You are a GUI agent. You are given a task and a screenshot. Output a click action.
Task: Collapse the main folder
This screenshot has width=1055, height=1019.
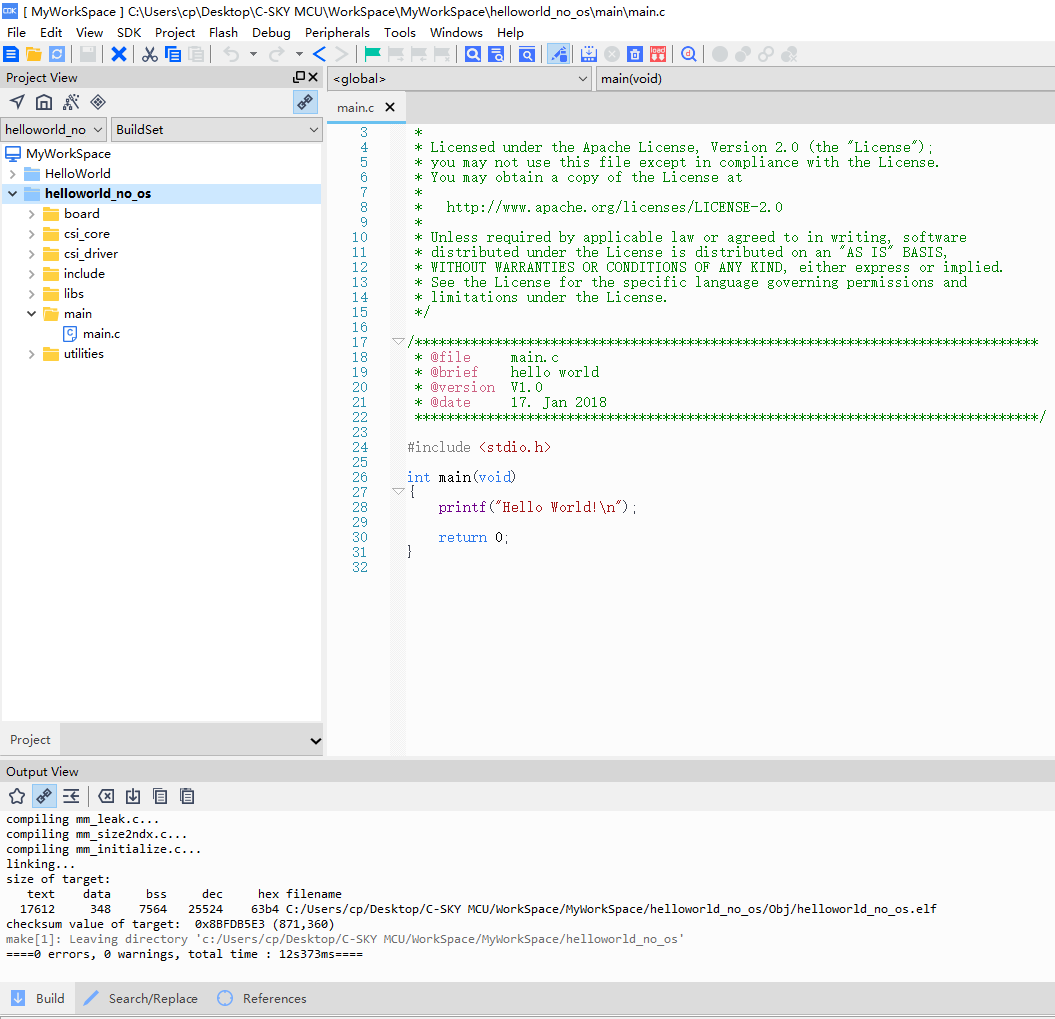pos(32,314)
